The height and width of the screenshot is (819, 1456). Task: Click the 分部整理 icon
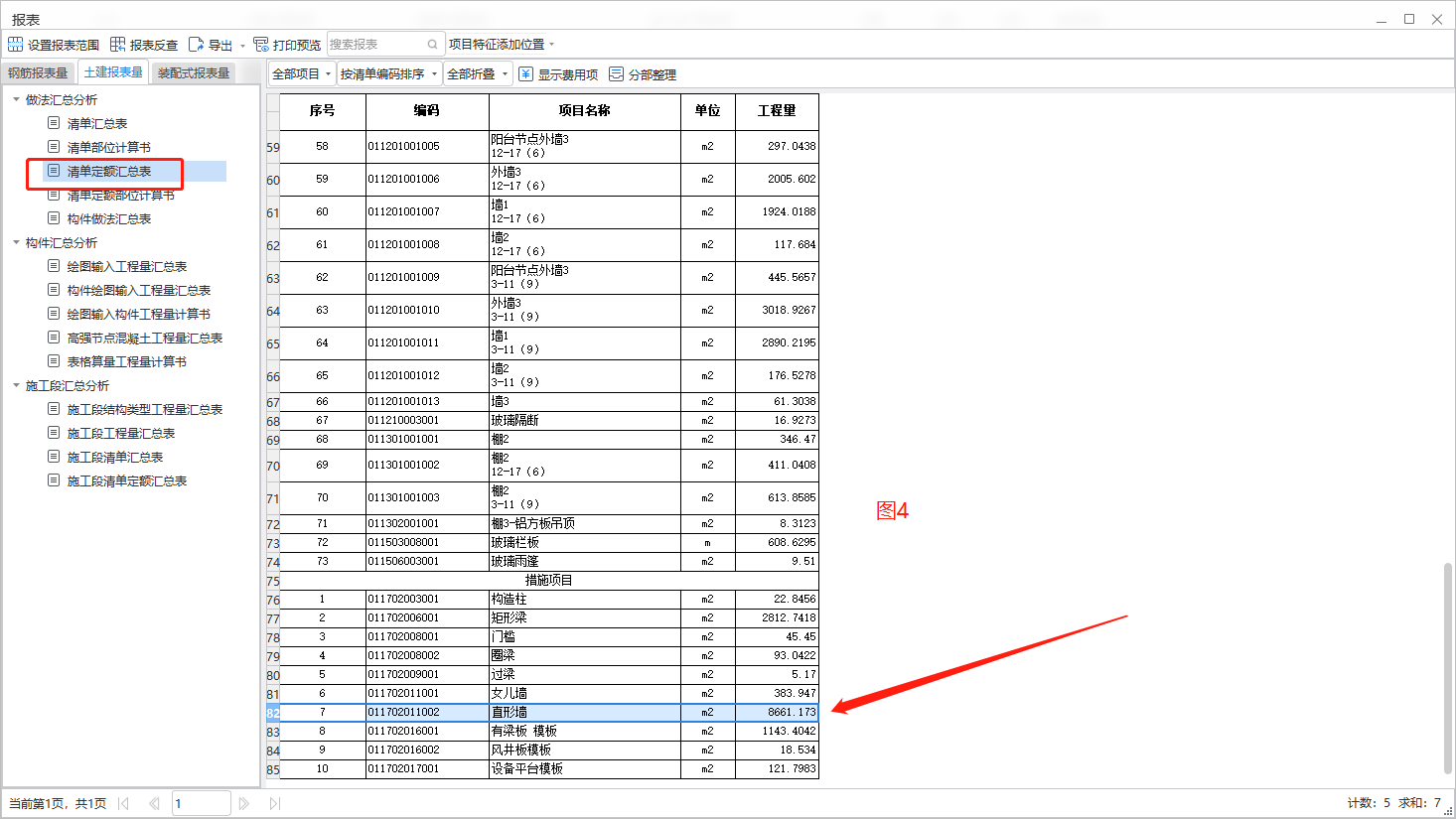coord(617,74)
